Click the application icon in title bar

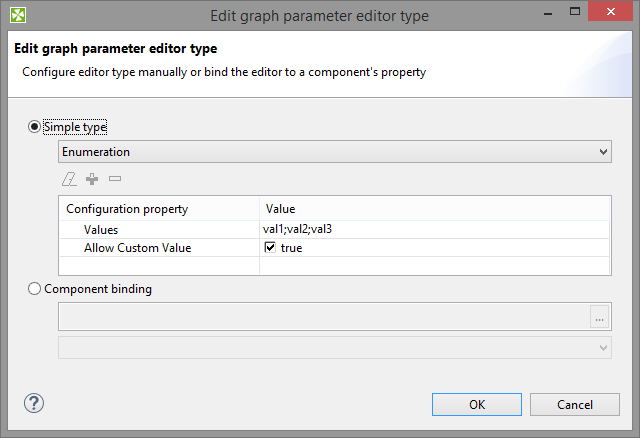click(x=15, y=15)
